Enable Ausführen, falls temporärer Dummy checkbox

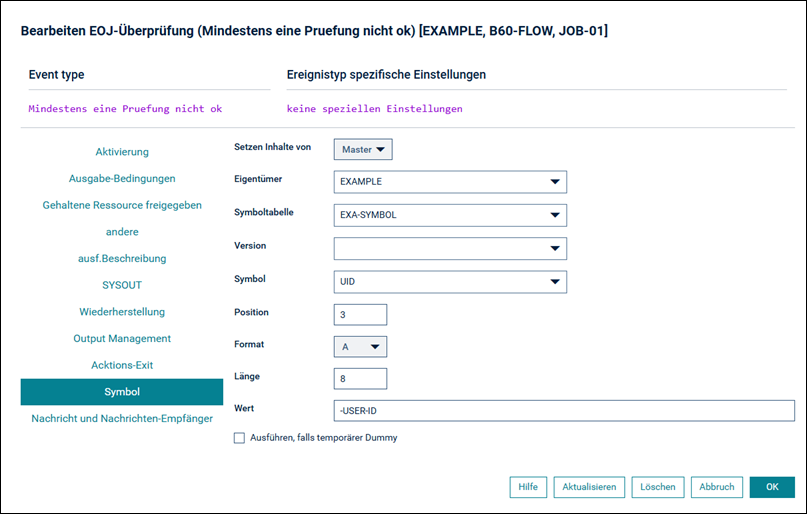click(x=239, y=438)
